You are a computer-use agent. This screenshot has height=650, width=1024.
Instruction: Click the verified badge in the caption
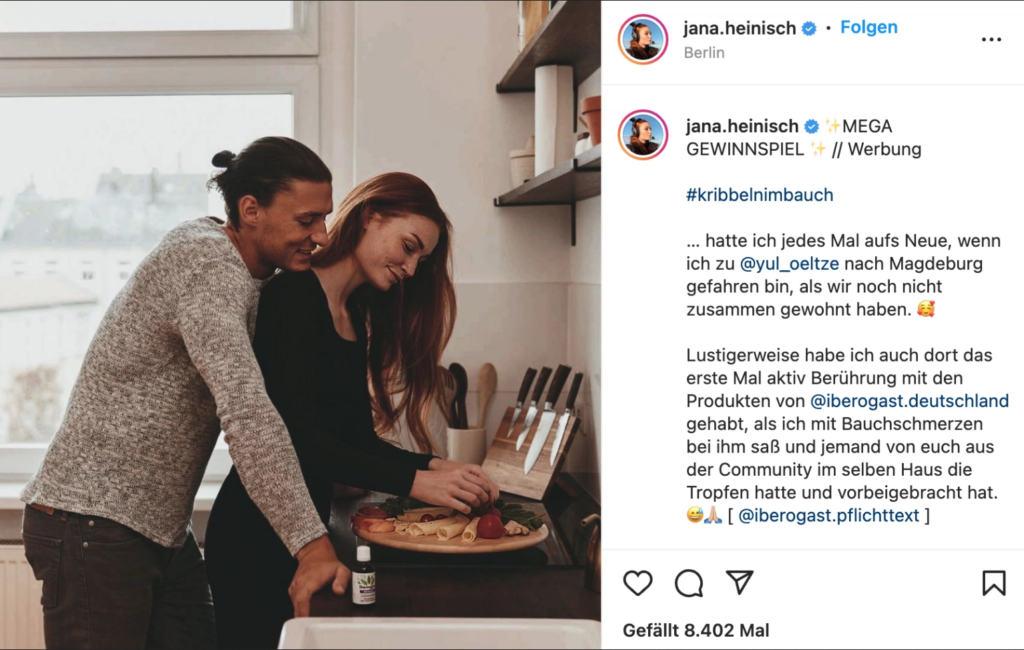(811, 126)
